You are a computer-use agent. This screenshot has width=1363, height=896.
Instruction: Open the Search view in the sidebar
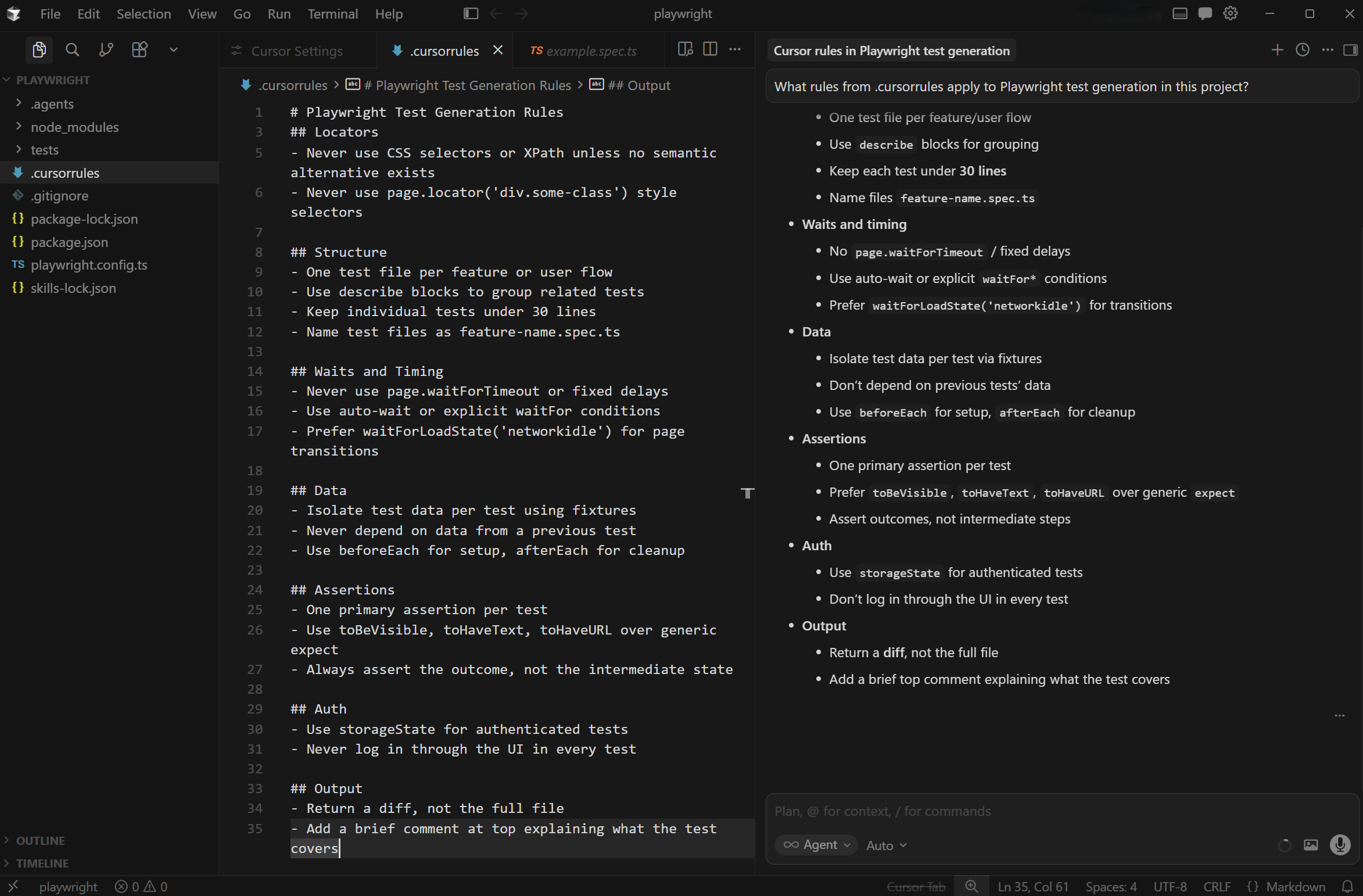[x=73, y=50]
